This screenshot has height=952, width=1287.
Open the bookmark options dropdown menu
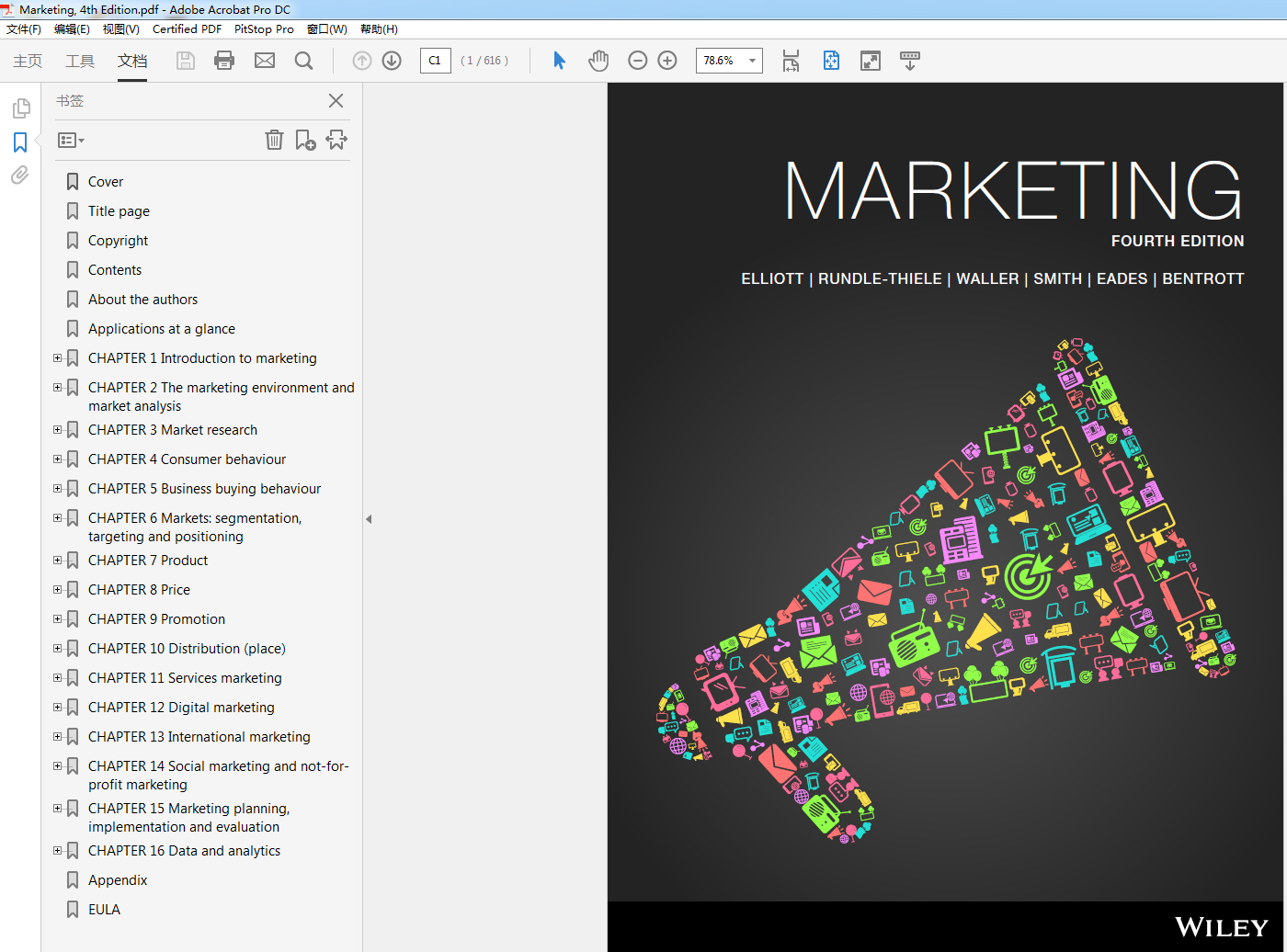(x=71, y=141)
